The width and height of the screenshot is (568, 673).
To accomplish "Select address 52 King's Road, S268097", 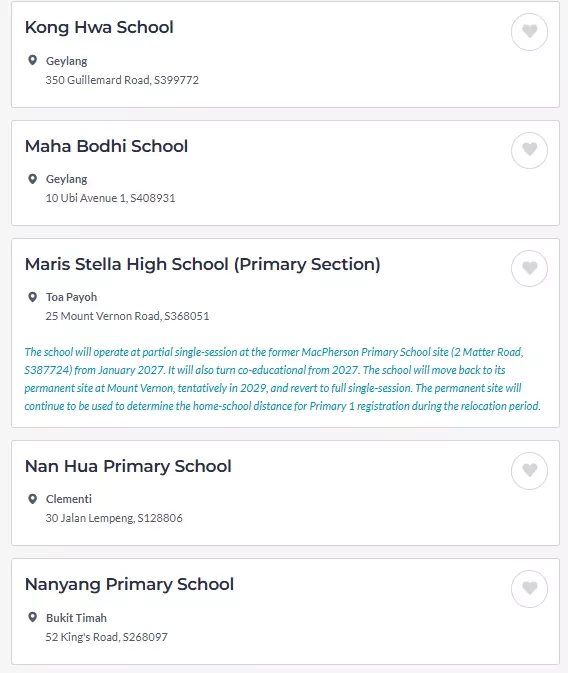I will point(106,637).
